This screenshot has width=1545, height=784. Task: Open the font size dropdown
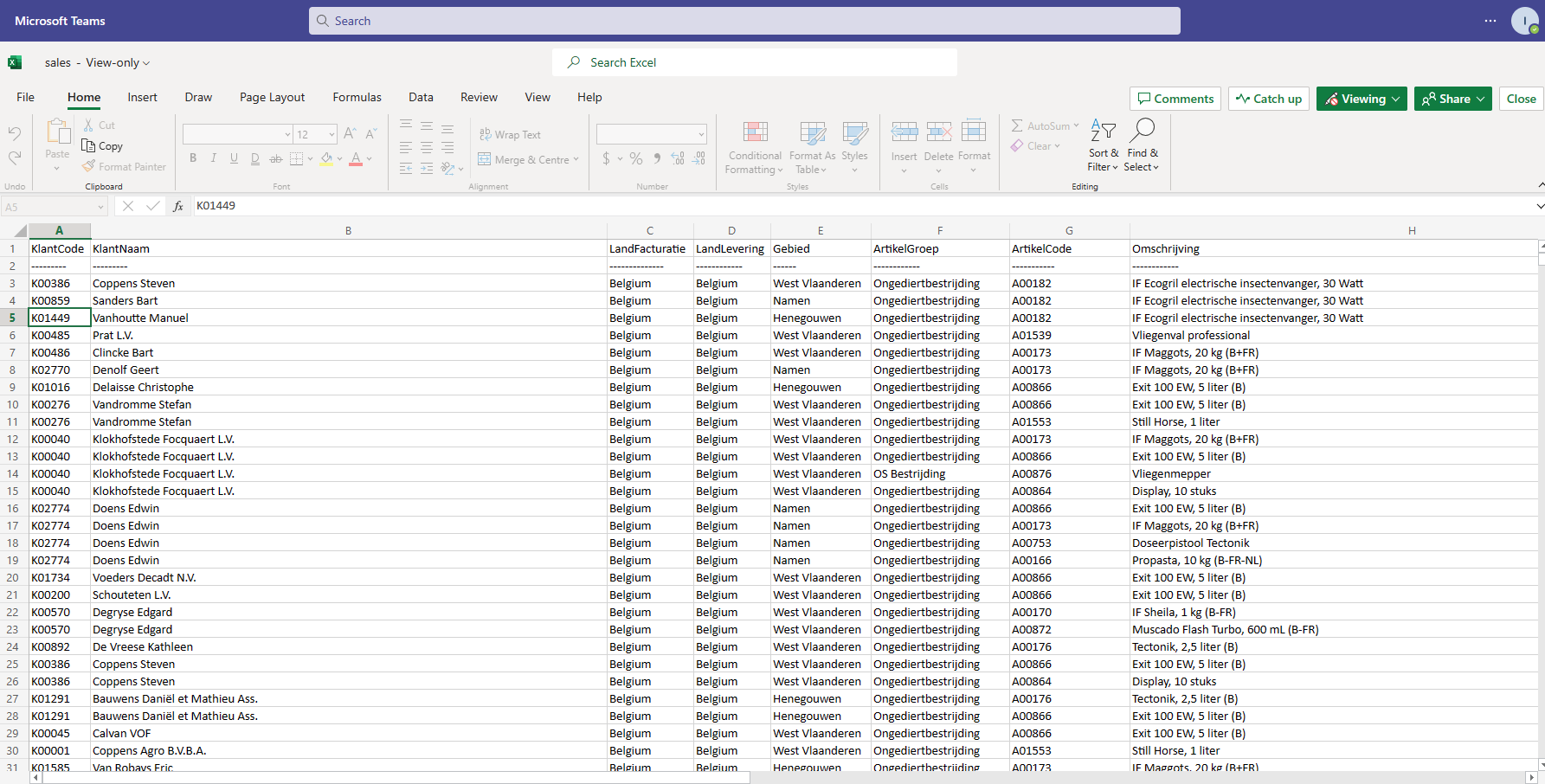tap(332, 134)
